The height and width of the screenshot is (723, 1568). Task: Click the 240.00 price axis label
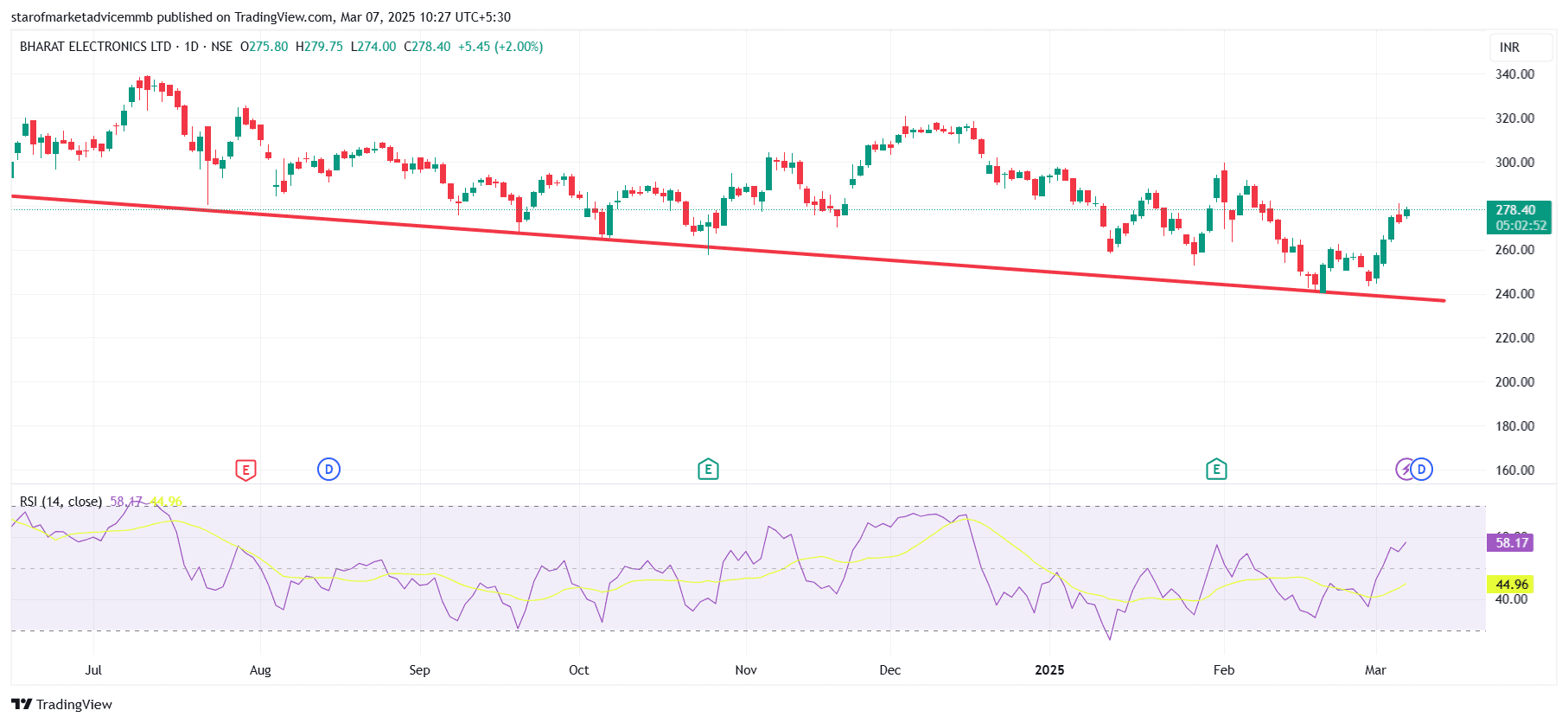(1515, 294)
